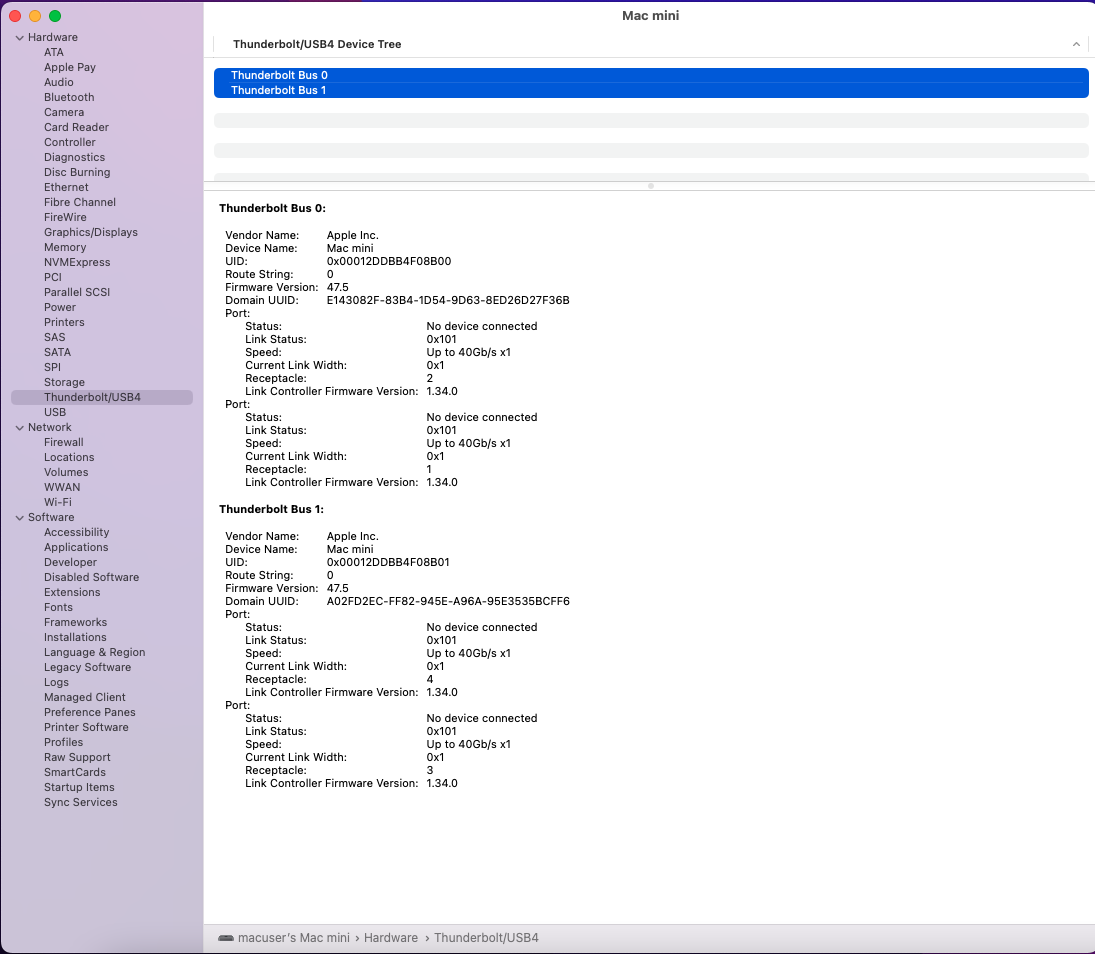The image size is (1095, 954).
Task: Open Diagnostics in the sidebar
Action: point(74,157)
